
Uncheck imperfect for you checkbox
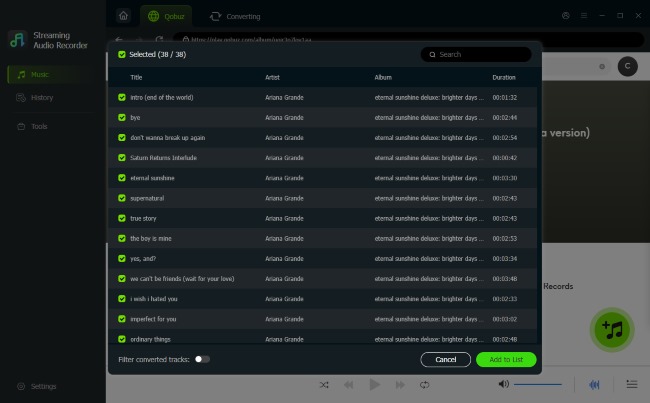tap(121, 319)
